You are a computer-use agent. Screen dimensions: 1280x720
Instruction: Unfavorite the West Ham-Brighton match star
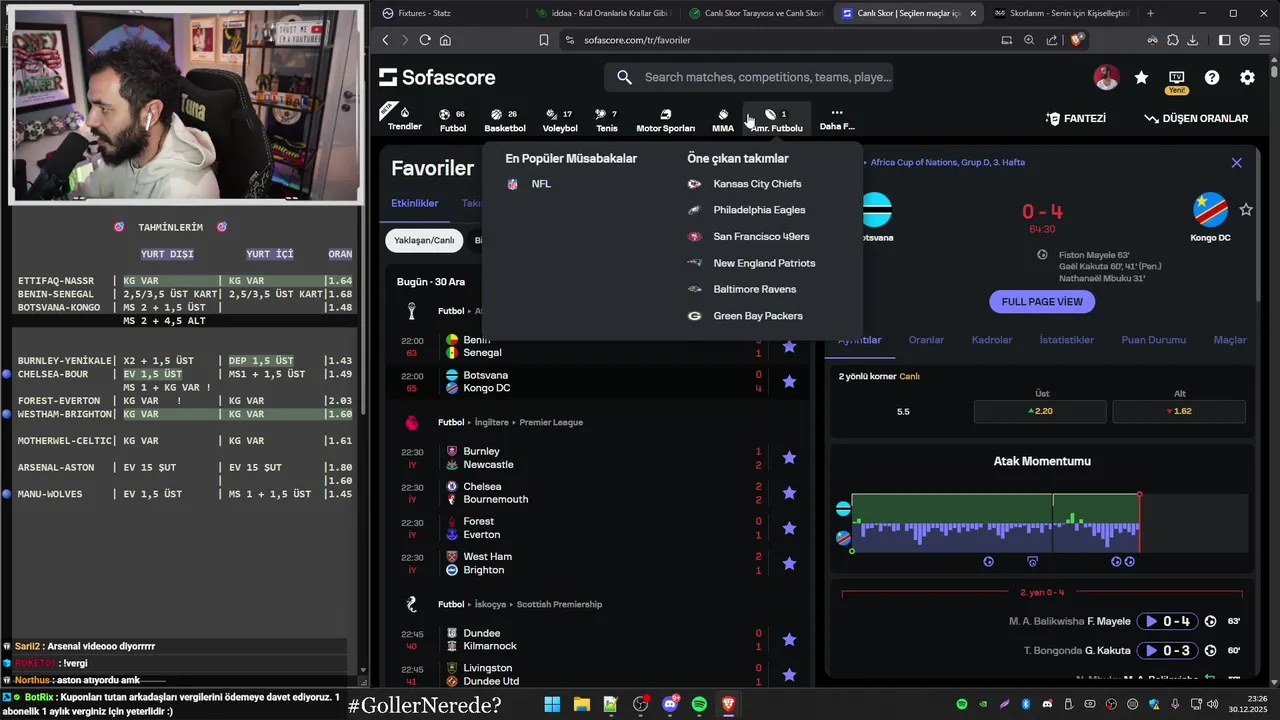pos(789,563)
